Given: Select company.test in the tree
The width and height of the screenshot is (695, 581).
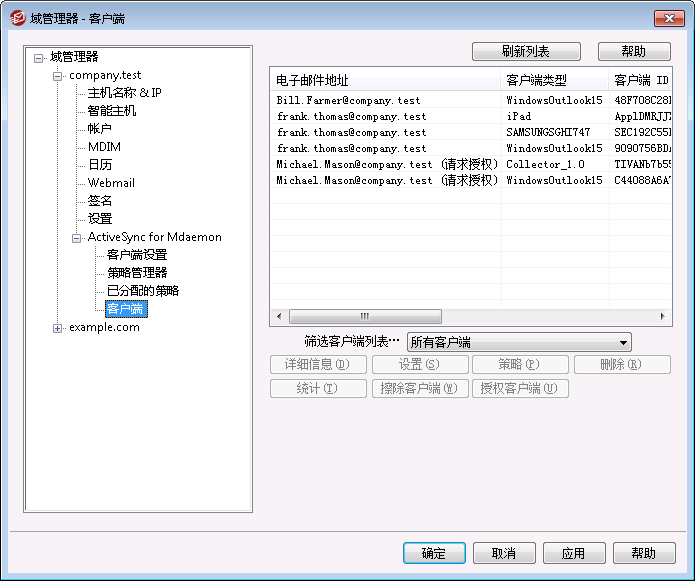Looking at the screenshot, I should (105, 75).
